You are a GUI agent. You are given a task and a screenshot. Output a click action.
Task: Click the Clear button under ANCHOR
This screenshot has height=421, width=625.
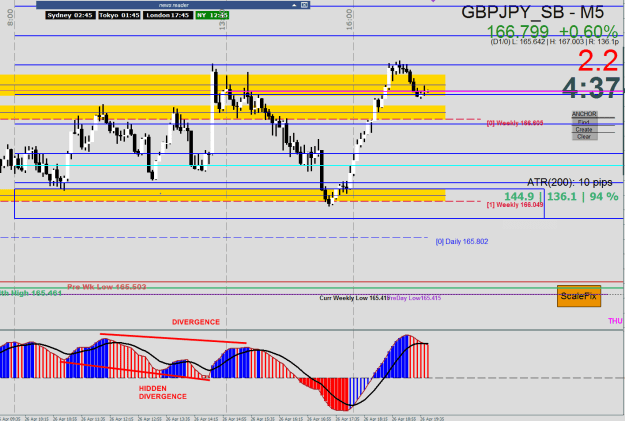(x=584, y=137)
